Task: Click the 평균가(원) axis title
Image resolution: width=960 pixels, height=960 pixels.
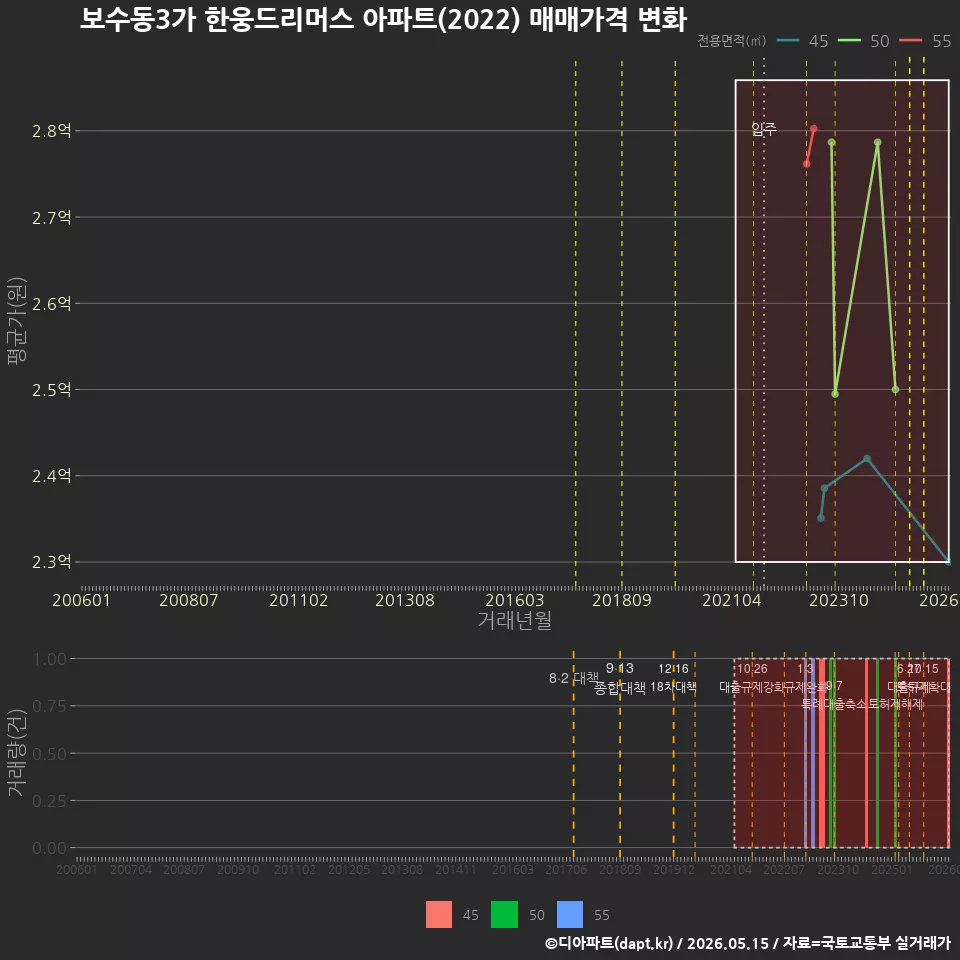Action: click(17, 321)
